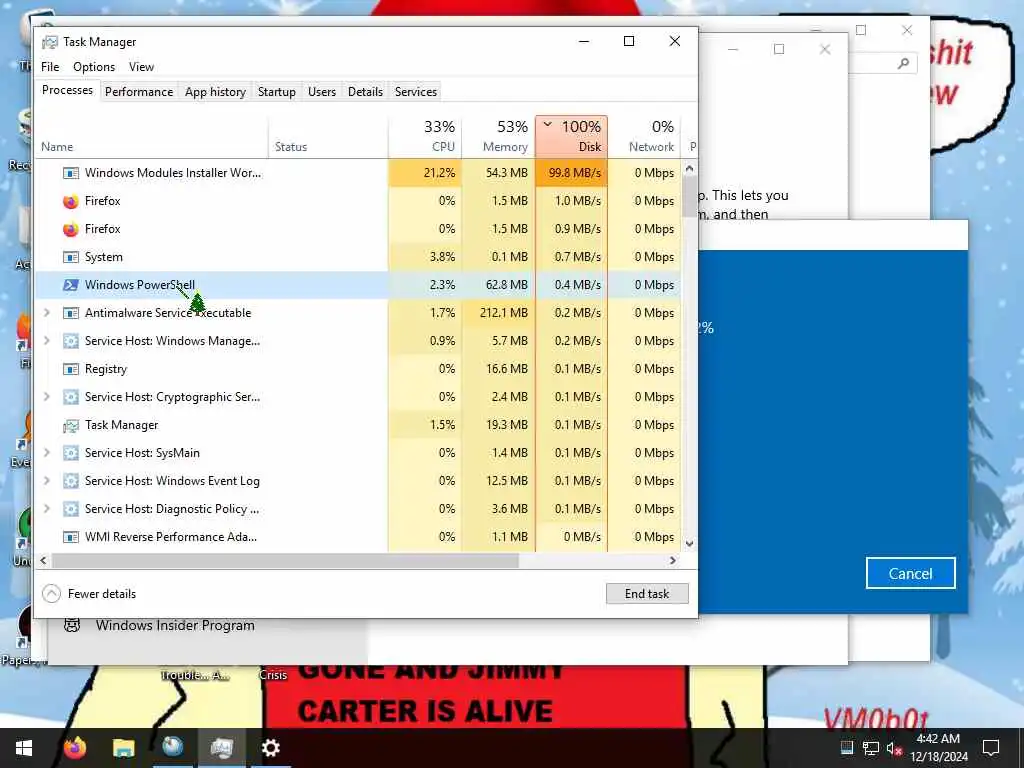
Task: Open the Startup tab
Action: 276,92
